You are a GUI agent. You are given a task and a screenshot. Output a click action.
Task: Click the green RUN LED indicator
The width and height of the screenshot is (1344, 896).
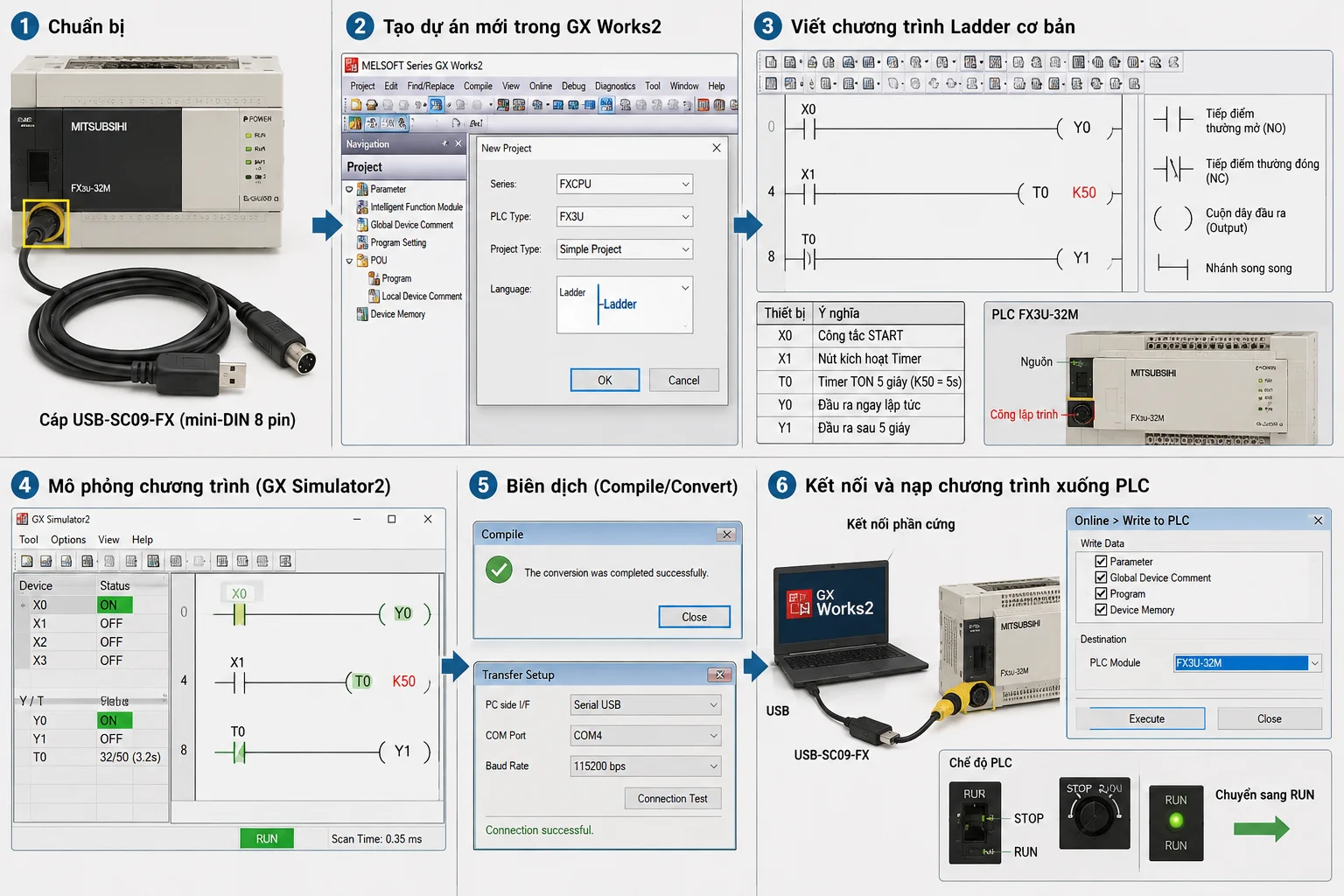tap(1176, 821)
